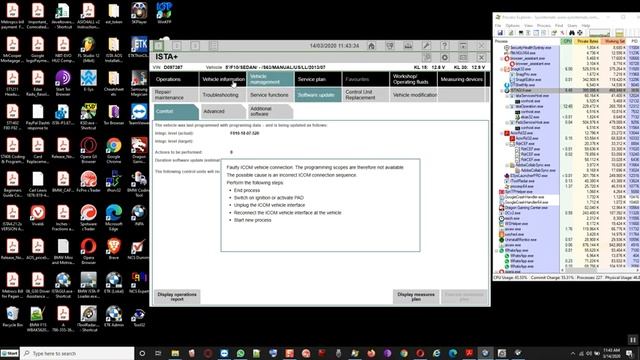This screenshot has width=640, height=360.
Task: Collapse the AcroRd32.exe process tree node
Action: (x=502, y=133)
